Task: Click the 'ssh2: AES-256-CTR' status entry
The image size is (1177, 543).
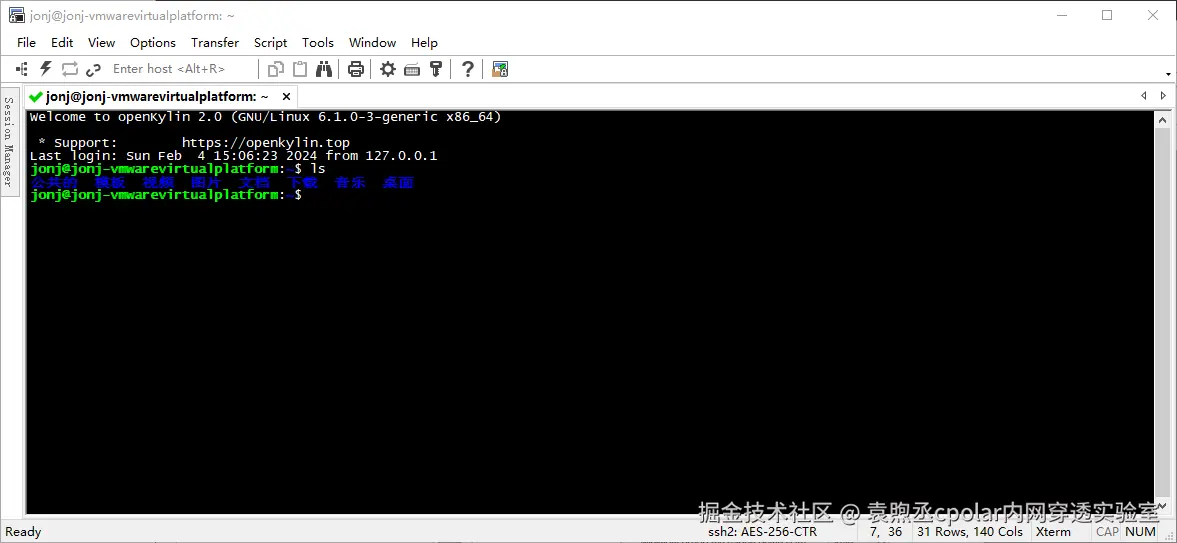Action: coord(762,532)
